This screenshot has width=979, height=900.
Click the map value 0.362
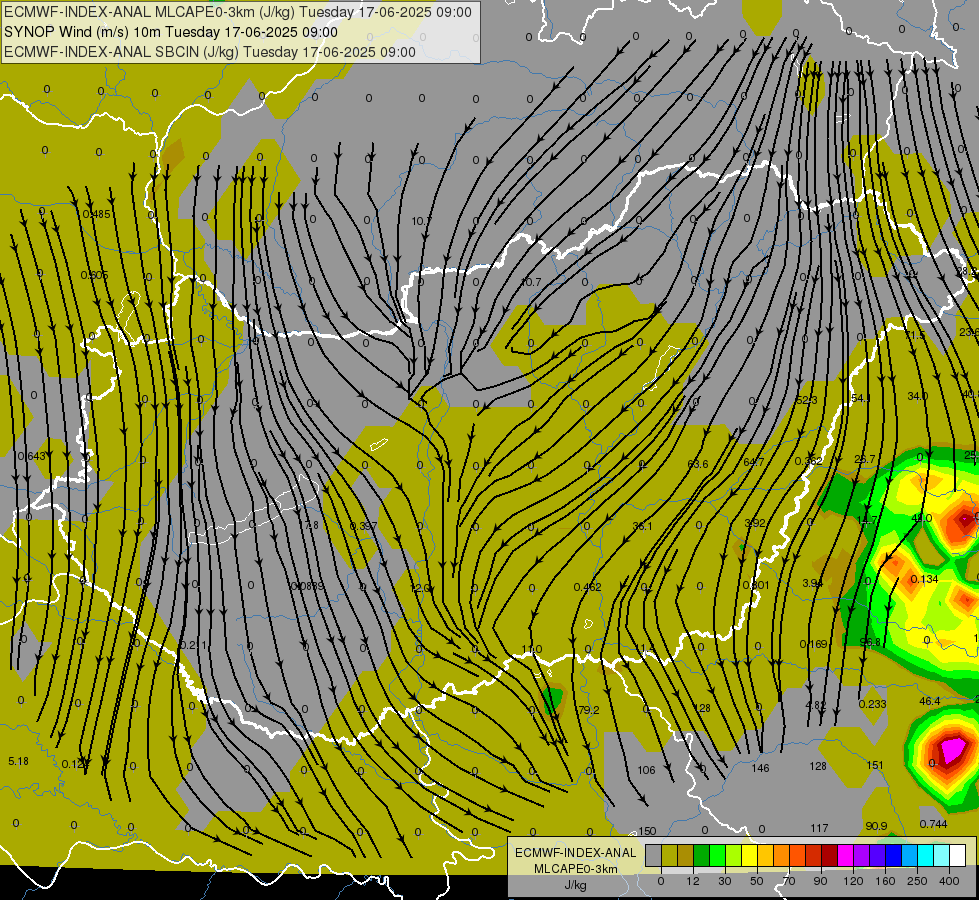[809, 462]
